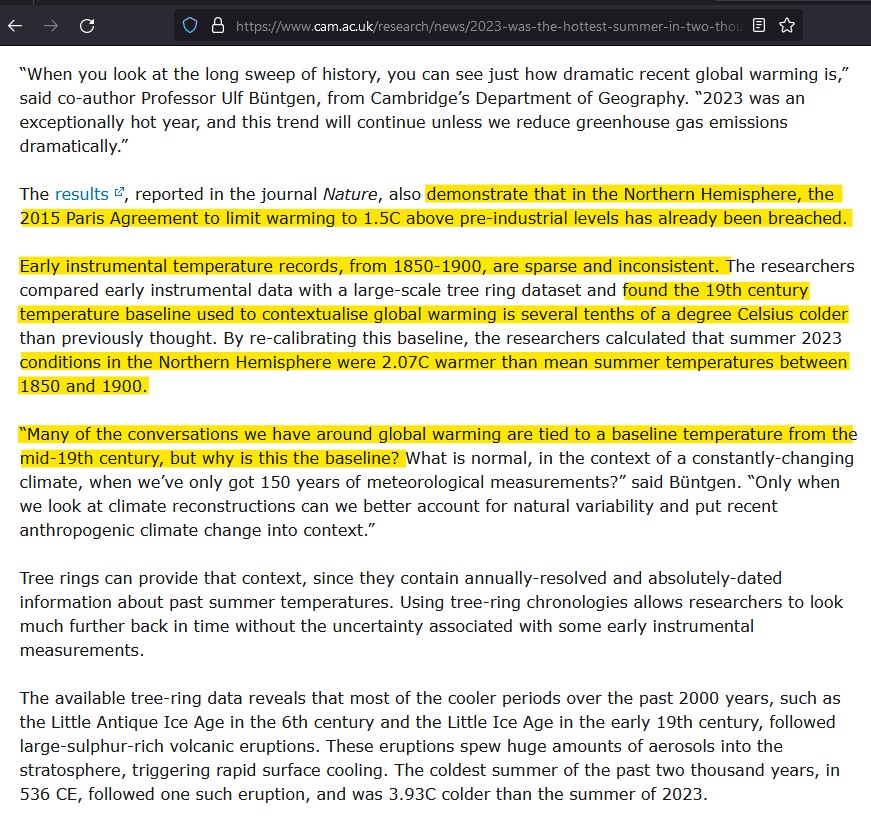Click external-link icon beside 'results'
The height and width of the screenshot is (827, 871).
point(118,192)
